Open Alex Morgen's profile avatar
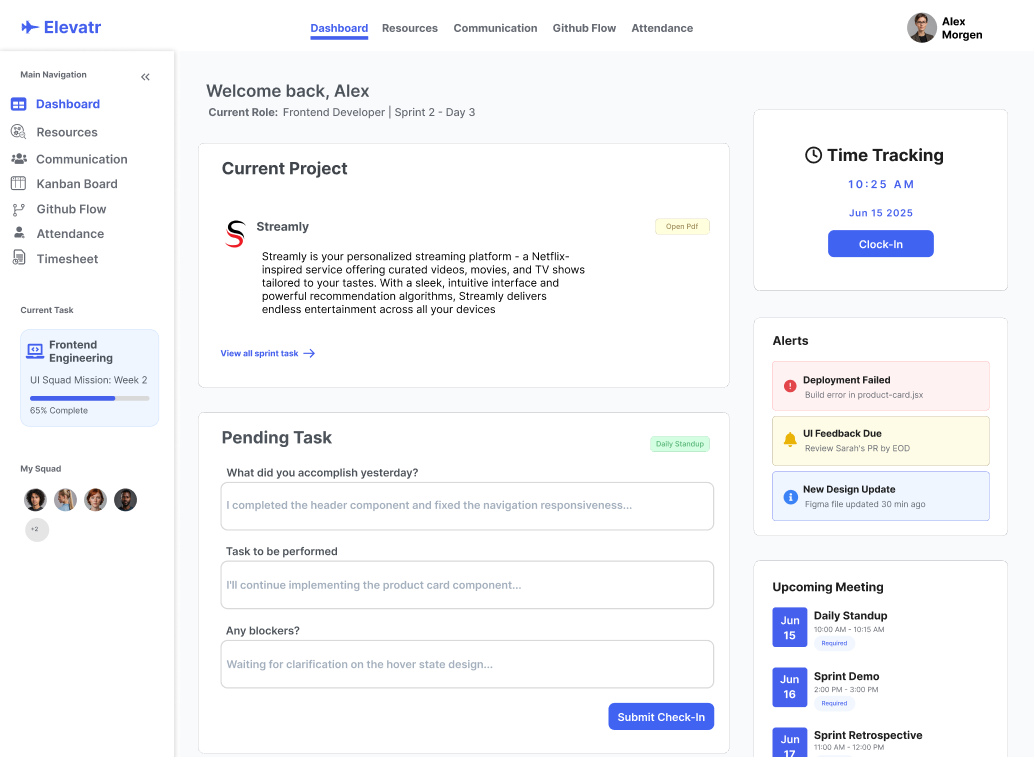Screen dimensions: 1034x757 (x=922, y=28)
